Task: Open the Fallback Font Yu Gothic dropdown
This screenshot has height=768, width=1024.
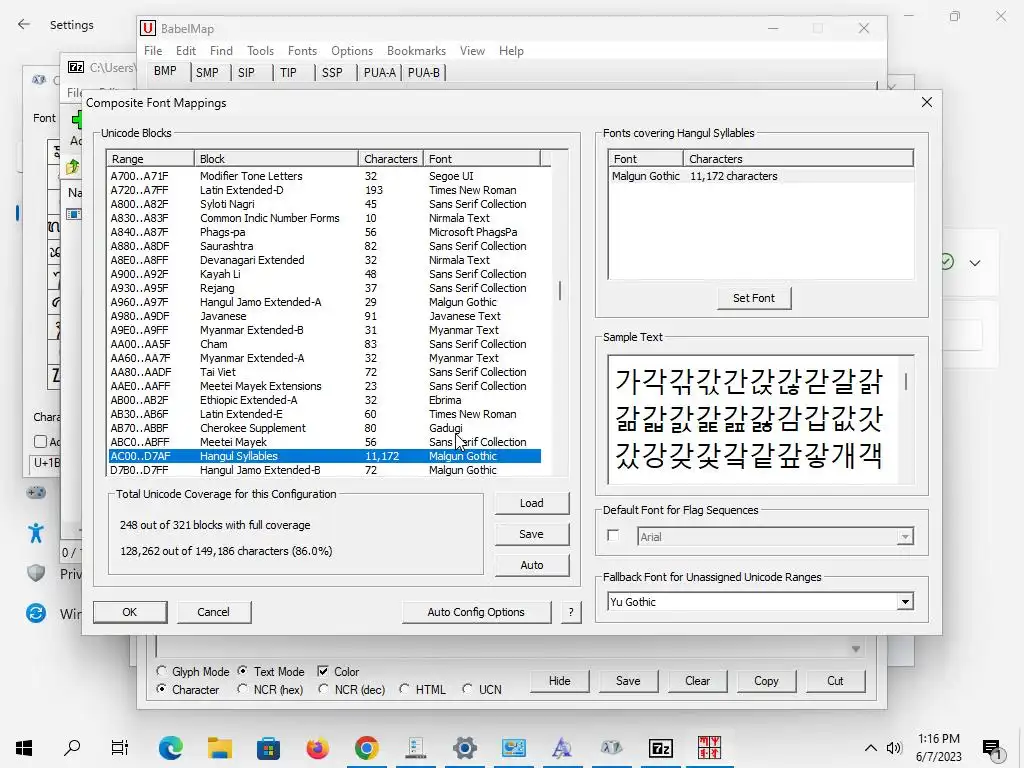Action: pos(904,602)
